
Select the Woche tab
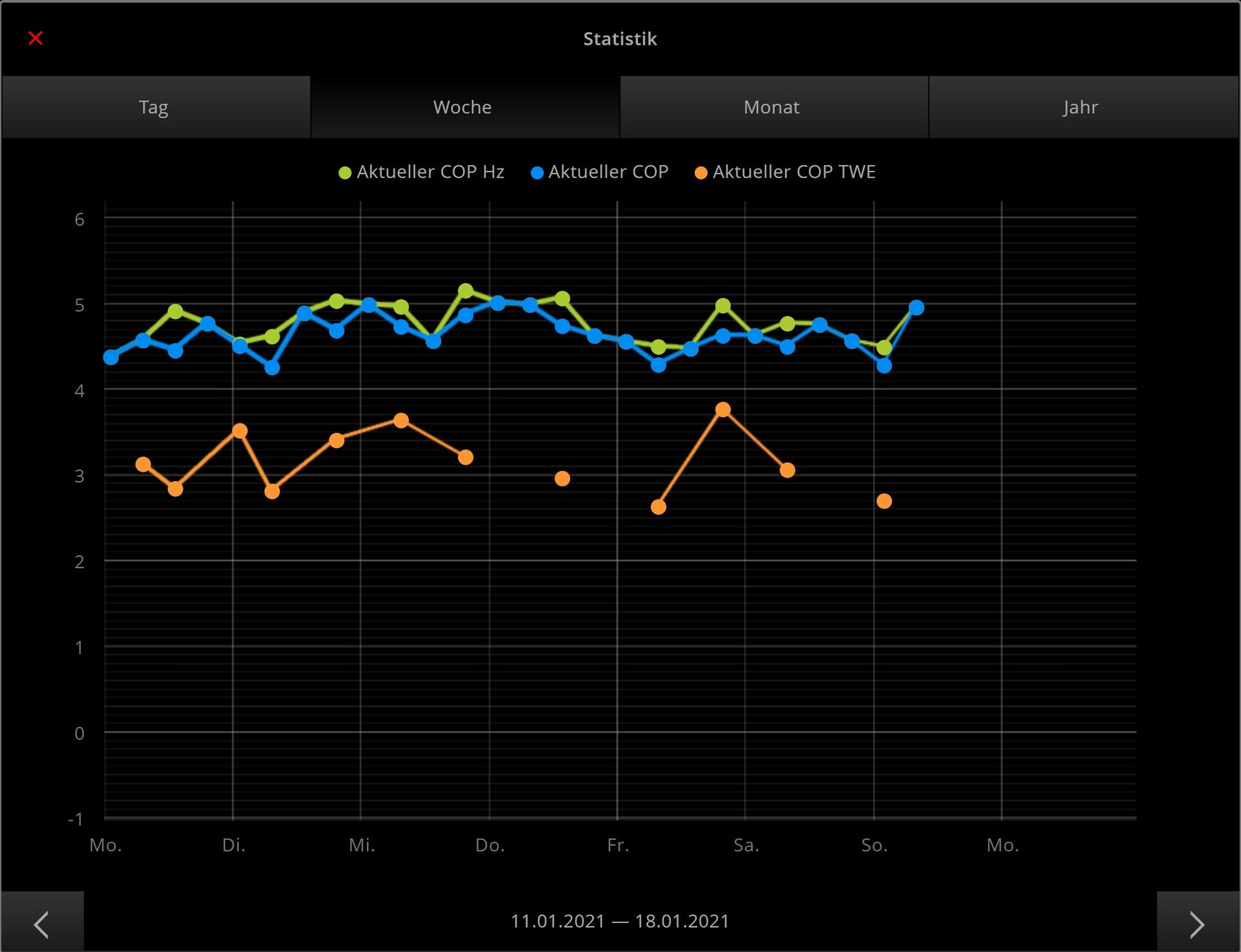(464, 107)
